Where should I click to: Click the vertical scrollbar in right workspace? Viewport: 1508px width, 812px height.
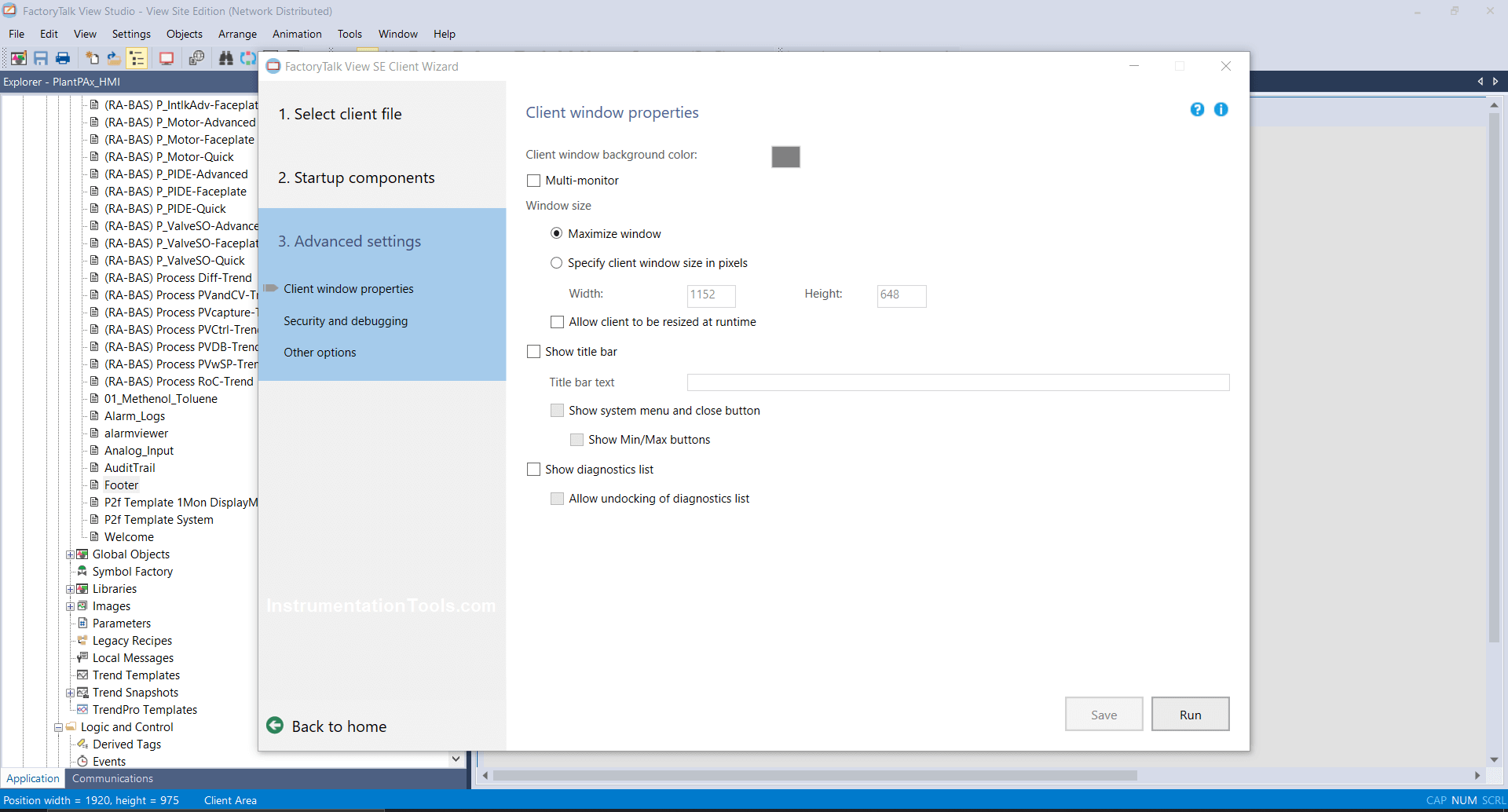(x=1494, y=377)
